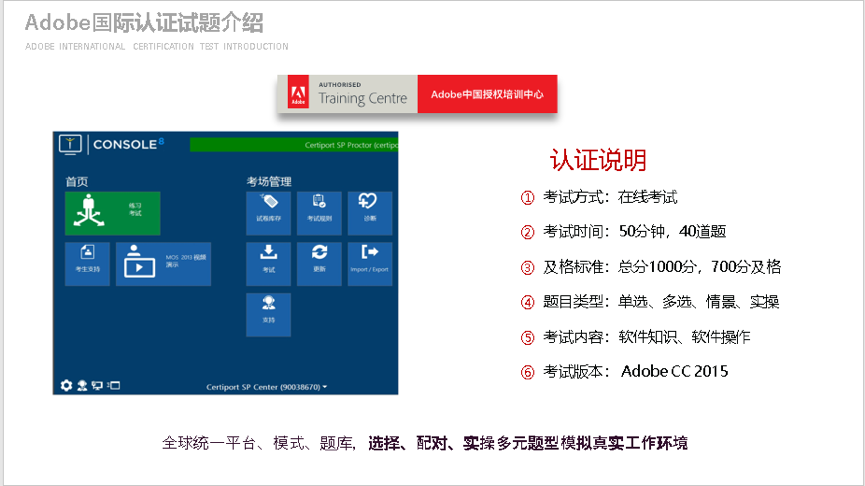Click the 更新 refresh tile

pyautogui.click(x=319, y=264)
